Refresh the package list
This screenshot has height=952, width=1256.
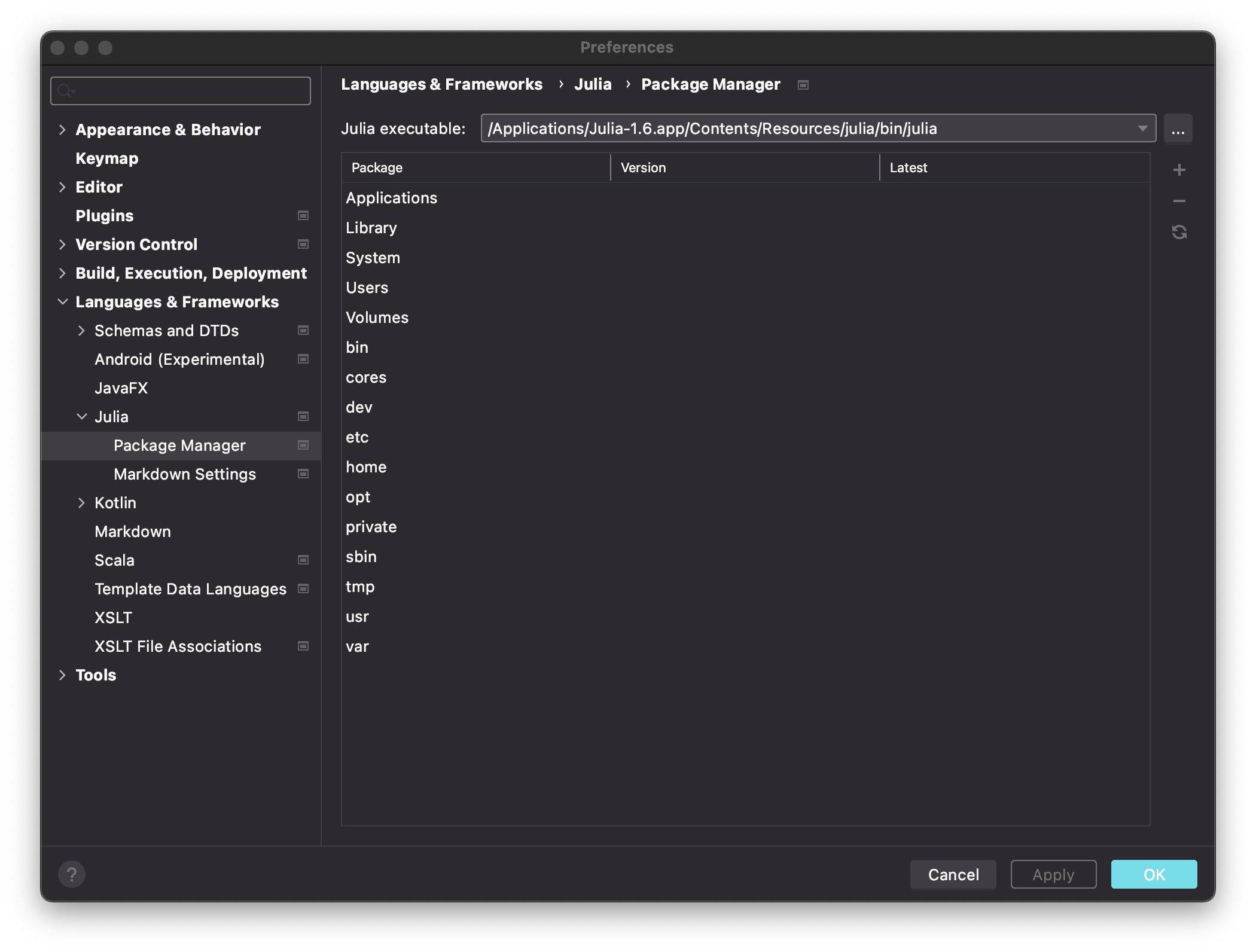pos(1179,232)
